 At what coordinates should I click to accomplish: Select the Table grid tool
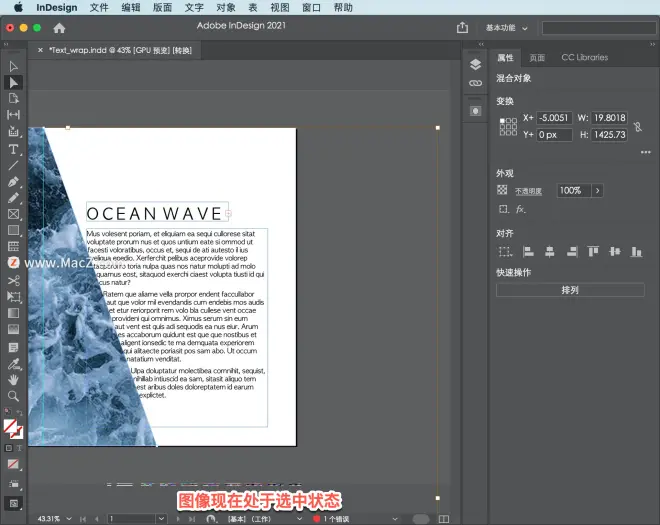13,246
